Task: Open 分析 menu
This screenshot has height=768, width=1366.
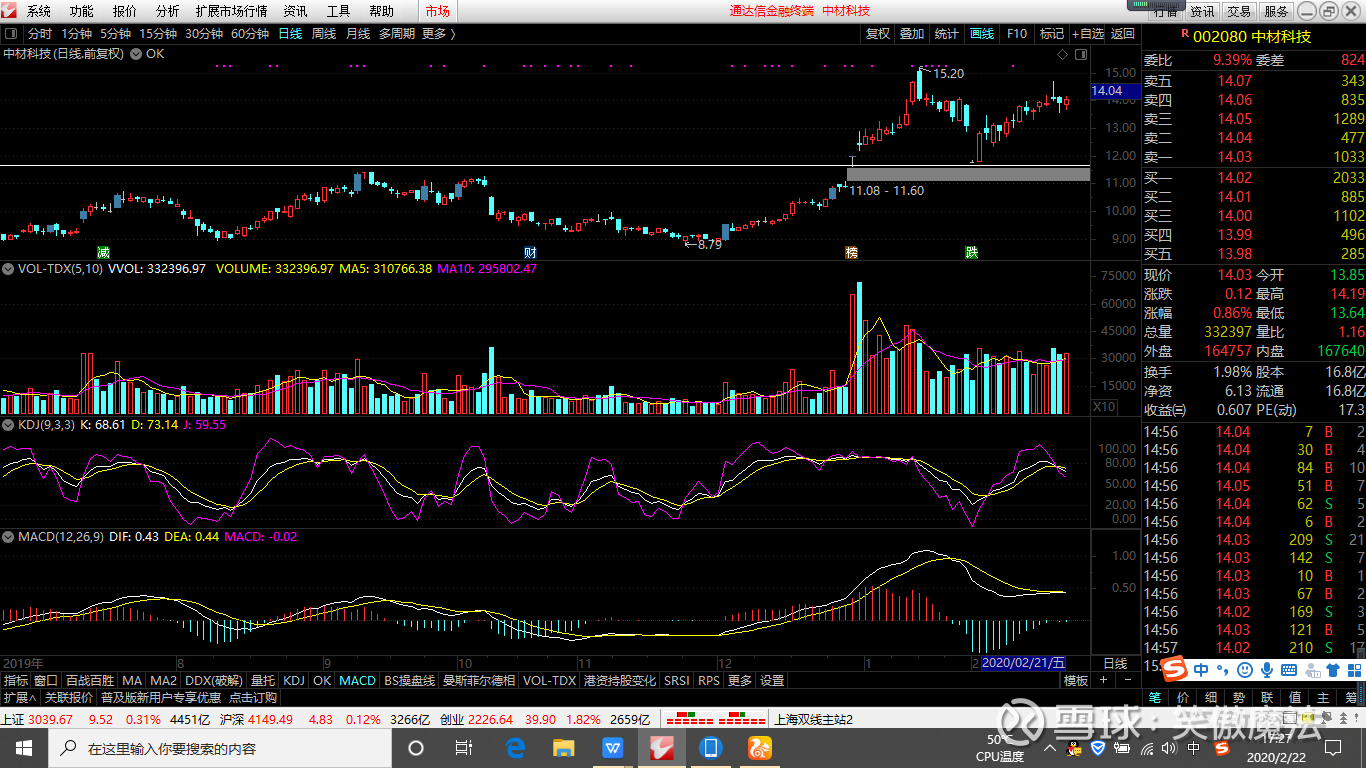Action: coord(168,11)
